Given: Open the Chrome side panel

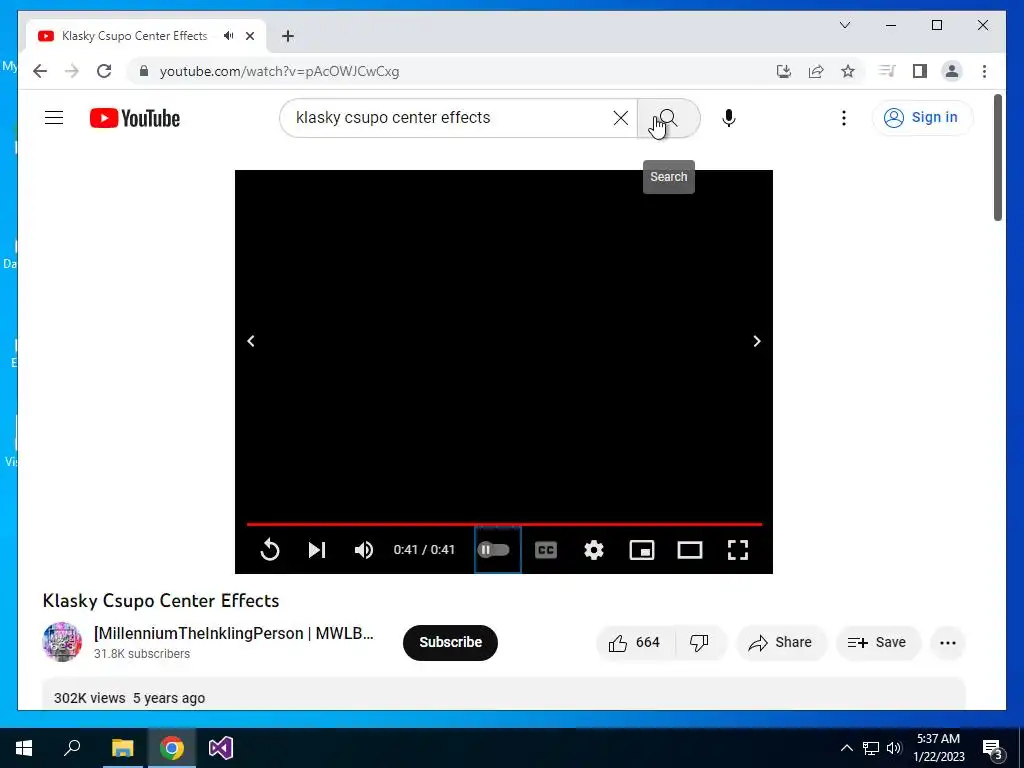Looking at the screenshot, I should (x=920, y=71).
